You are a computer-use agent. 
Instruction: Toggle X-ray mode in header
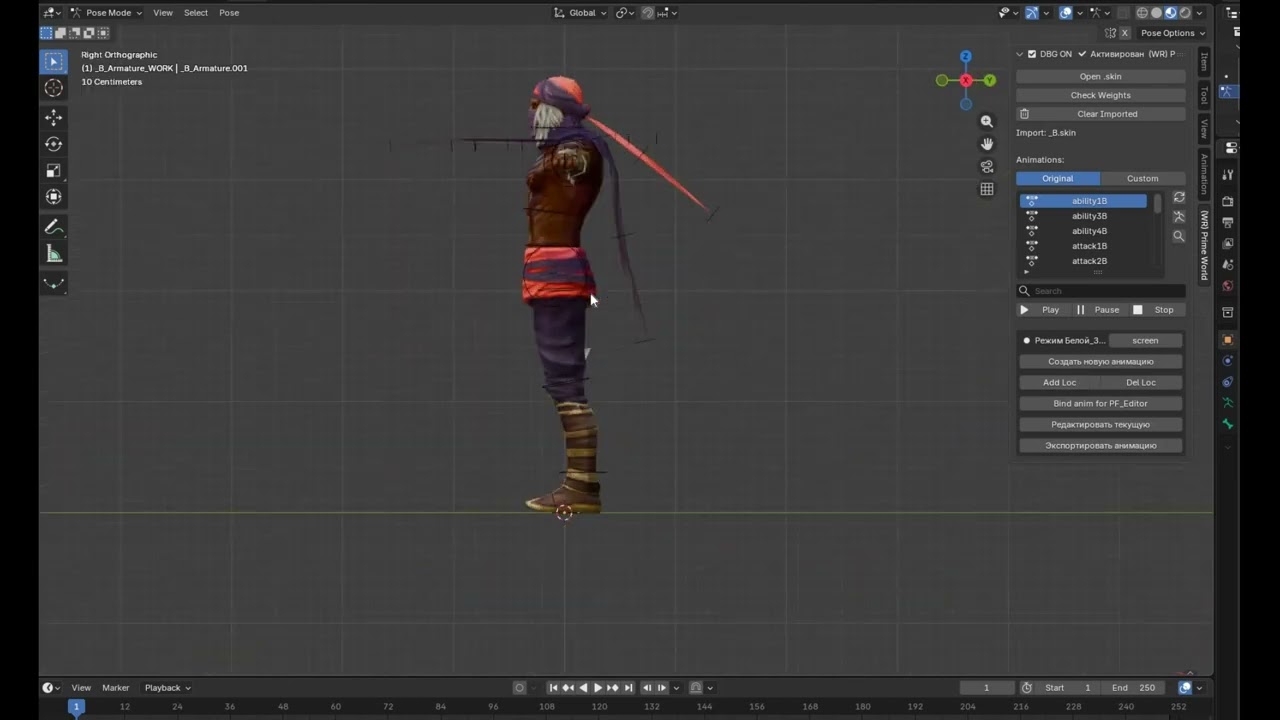click(x=1123, y=13)
